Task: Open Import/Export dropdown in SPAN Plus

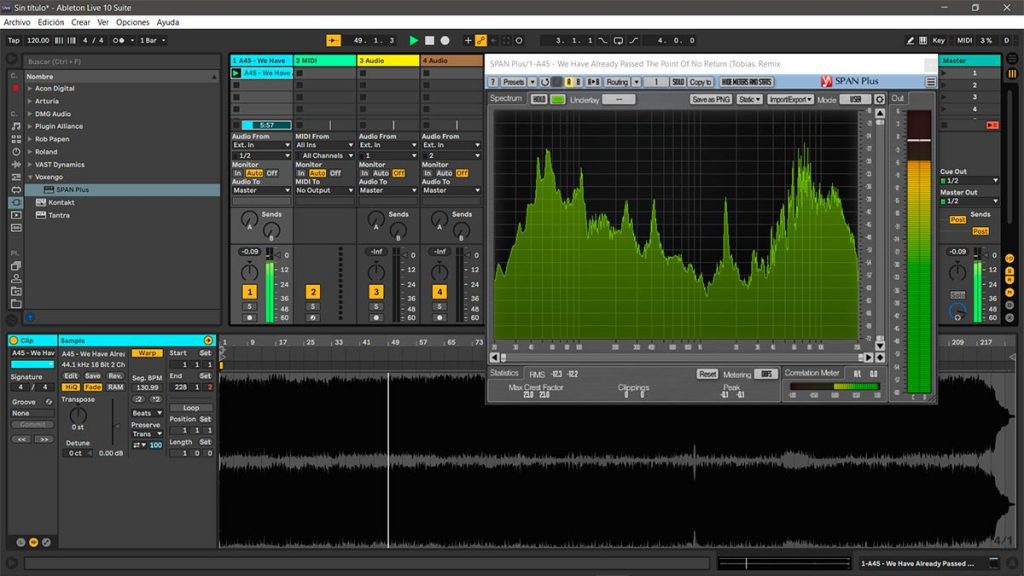Action: click(790, 99)
